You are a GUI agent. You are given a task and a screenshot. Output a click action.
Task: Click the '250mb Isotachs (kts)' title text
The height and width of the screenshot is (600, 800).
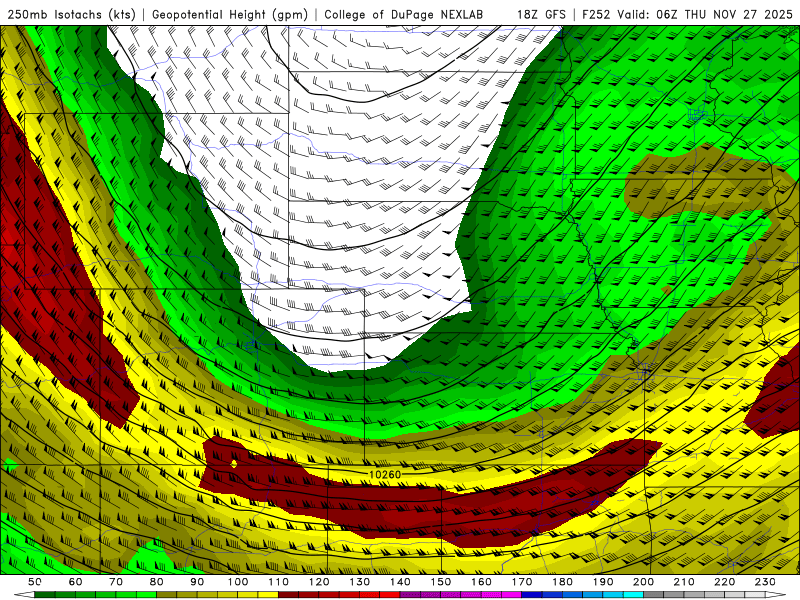(72, 14)
